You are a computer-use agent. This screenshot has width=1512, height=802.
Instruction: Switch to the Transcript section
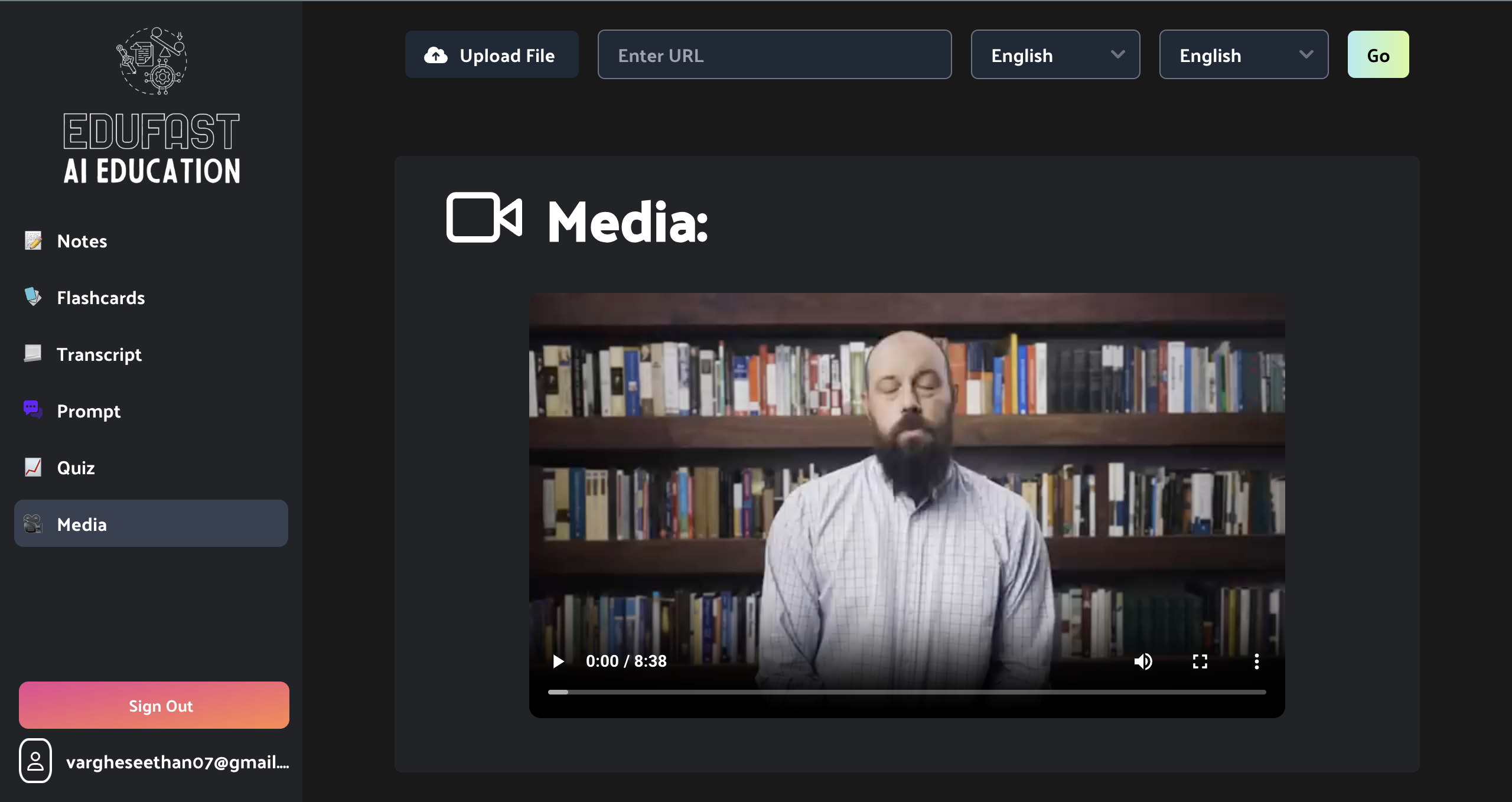click(x=99, y=354)
